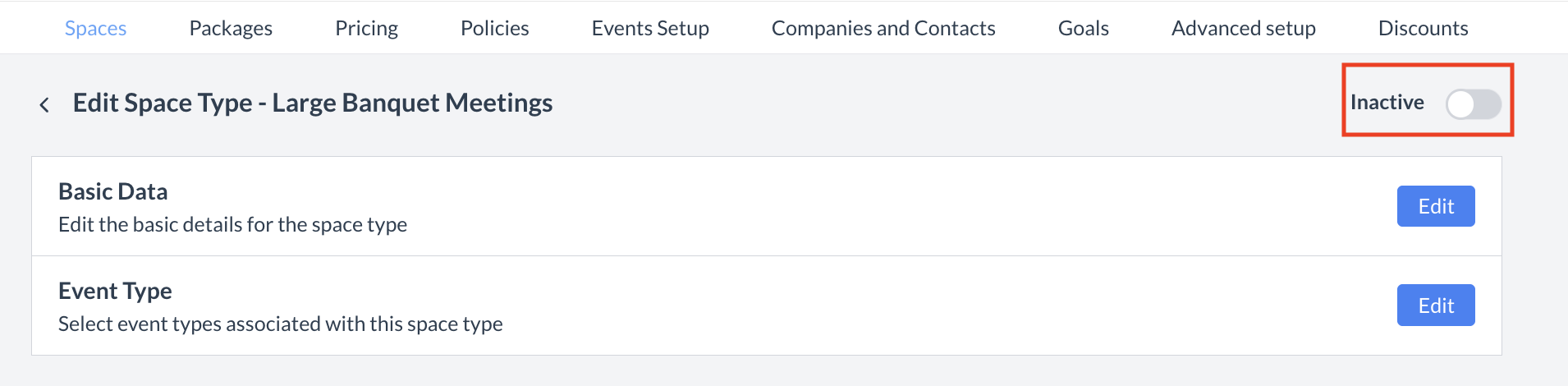Screen dimensions: 1568x386
Task: Click the white knob of the status switch
Action: pyautogui.click(x=1461, y=104)
